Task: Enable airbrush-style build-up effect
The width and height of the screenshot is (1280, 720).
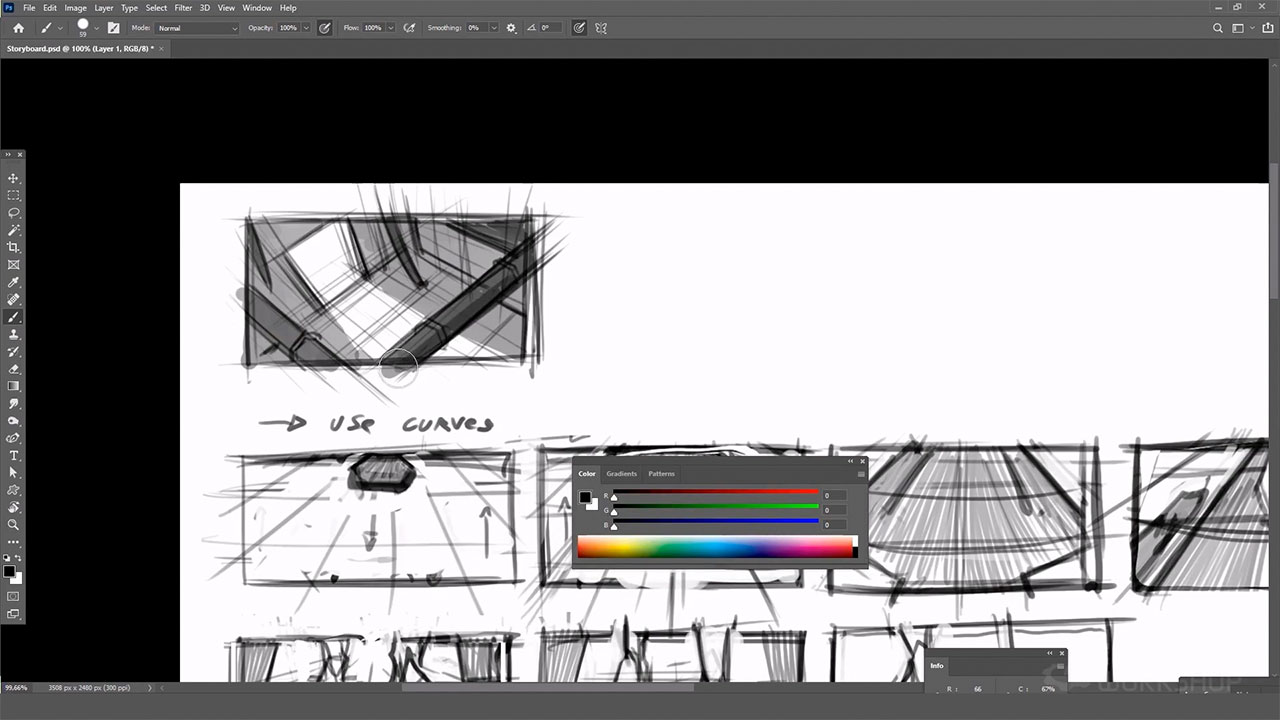Action: coord(409,28)
